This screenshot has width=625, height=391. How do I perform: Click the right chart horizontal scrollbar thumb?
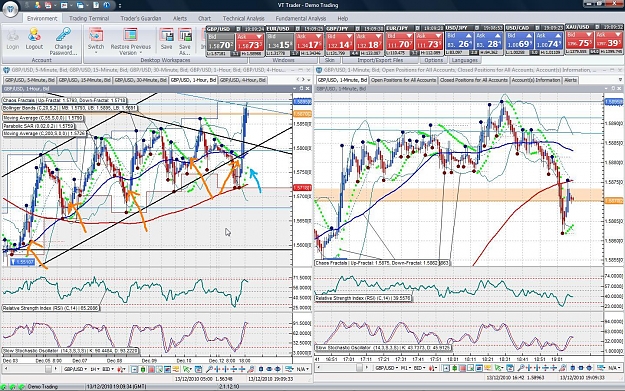[x=359, y=369]
